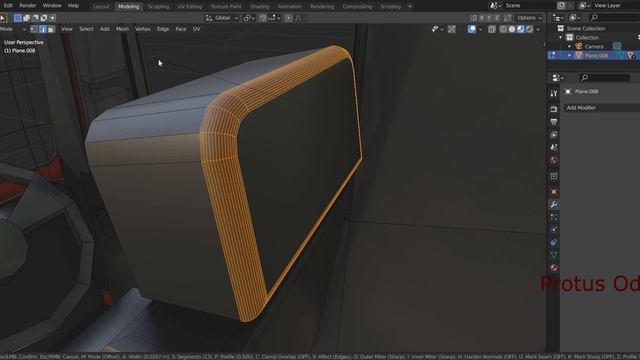Open the Render properties tab

click(x=554, y=109)
